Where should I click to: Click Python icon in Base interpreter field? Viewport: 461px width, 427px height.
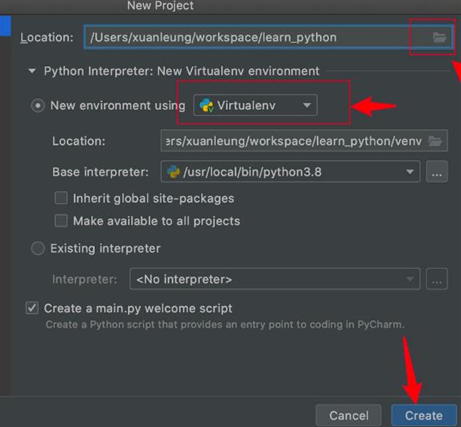click(173, 172)
